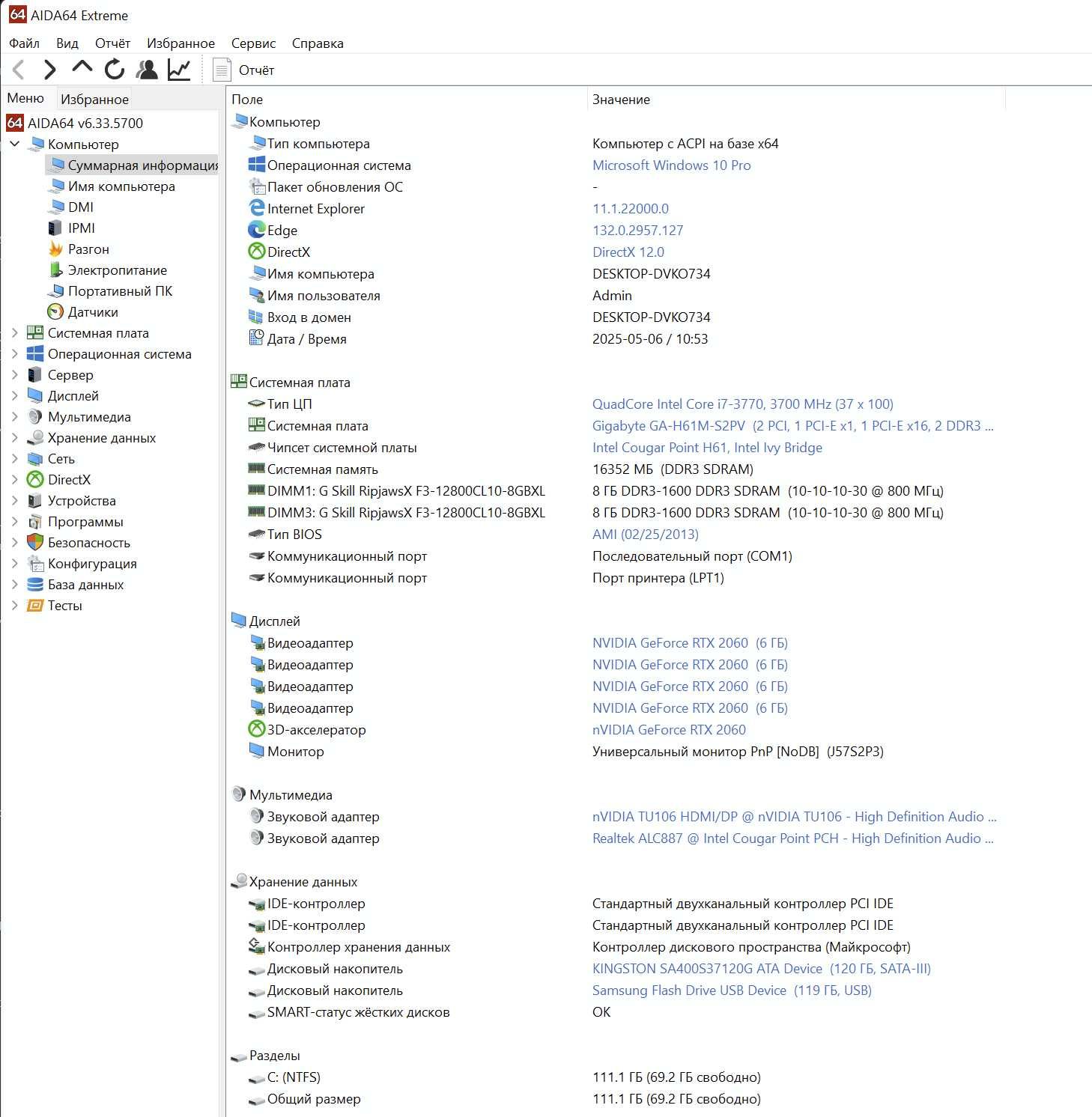Screen dimensions: 1092x1117
Task: Expand the Операционная система tree node
Action: pos(14,353)
